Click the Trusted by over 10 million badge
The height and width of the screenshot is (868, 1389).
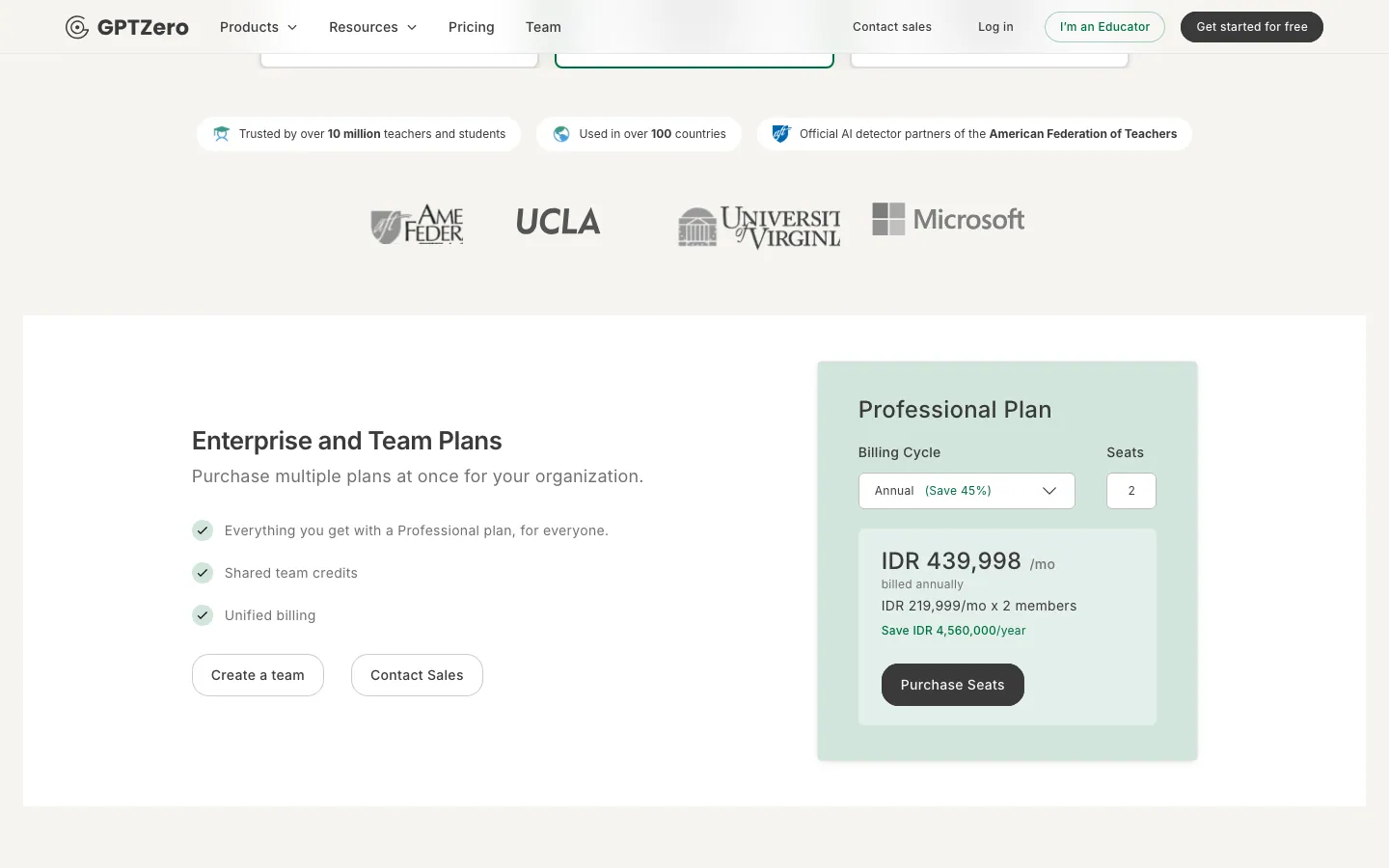coord(359,134)
